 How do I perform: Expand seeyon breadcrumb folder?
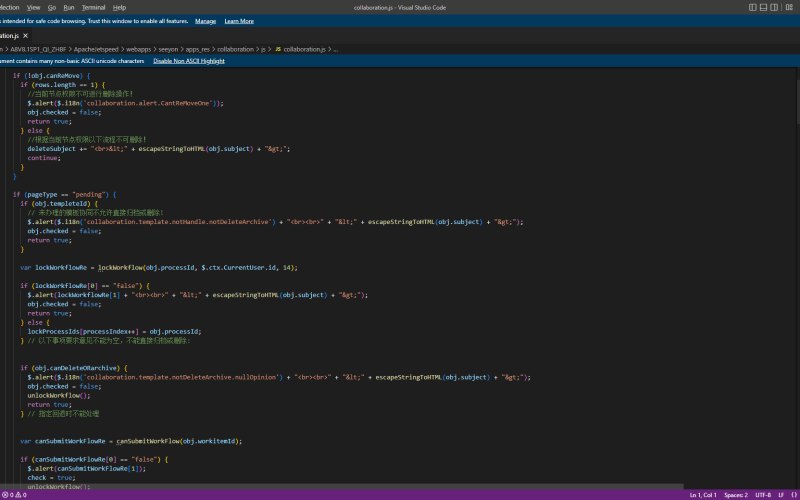[x=168, y=49]
